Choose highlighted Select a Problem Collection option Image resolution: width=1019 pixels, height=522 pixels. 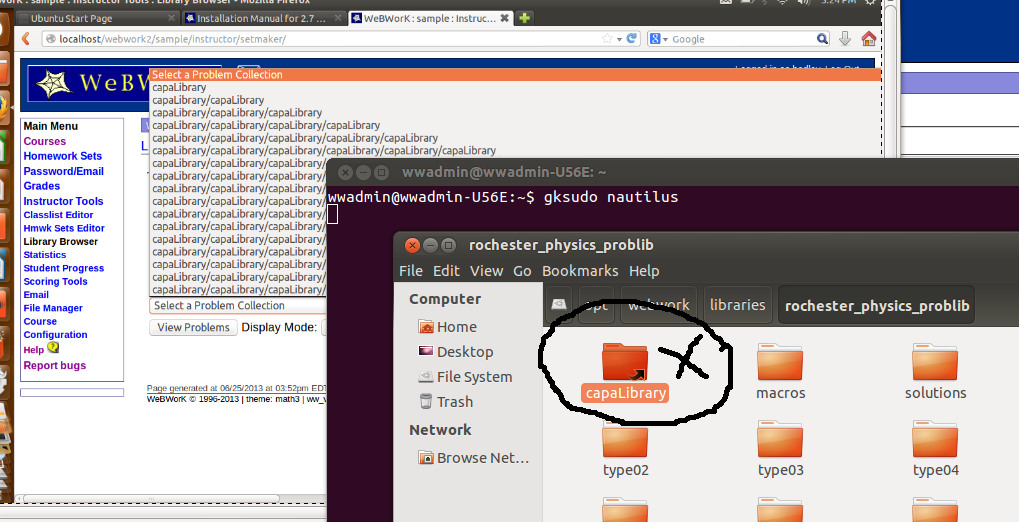point(515,75)
